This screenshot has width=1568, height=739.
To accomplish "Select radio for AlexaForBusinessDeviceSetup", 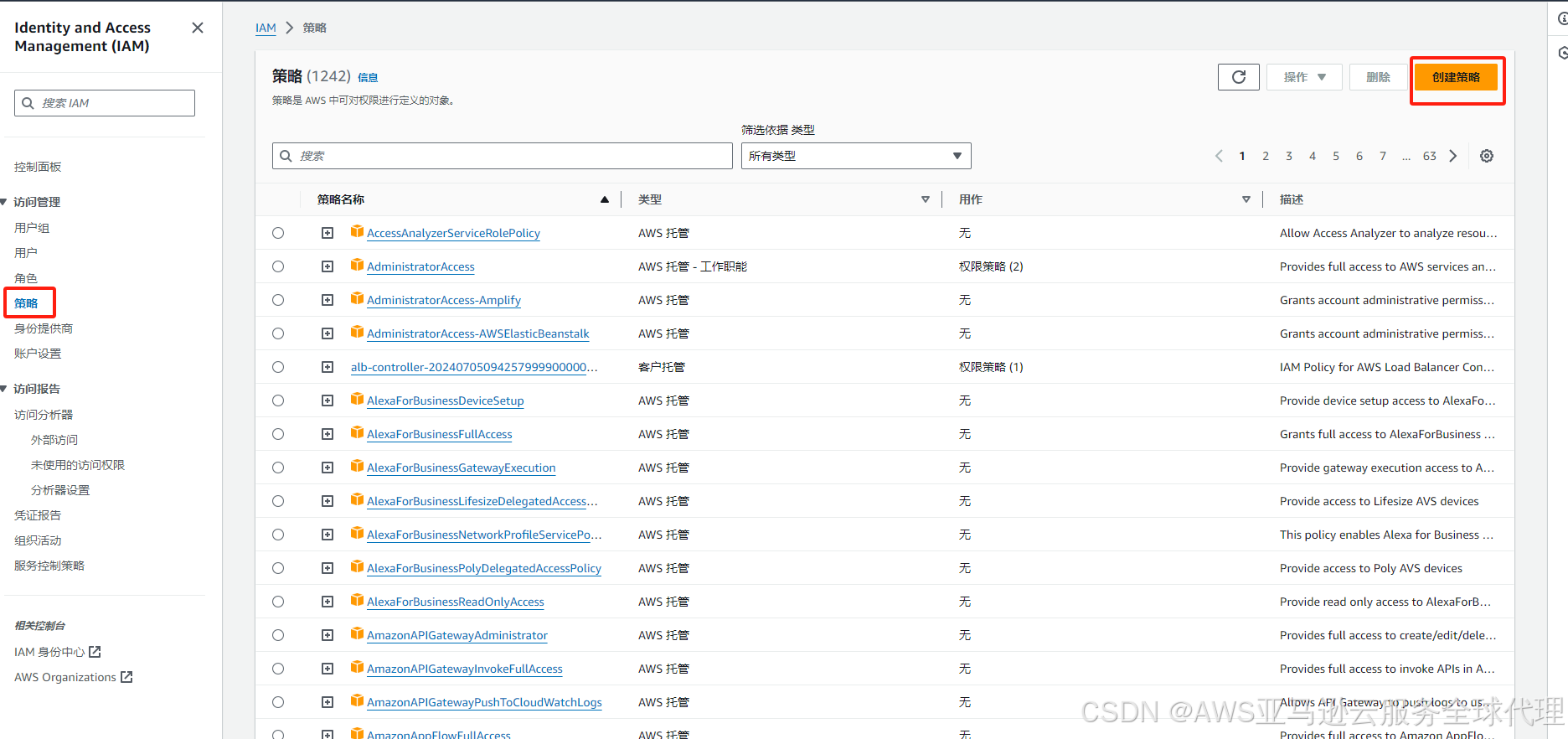I will 278,401.
